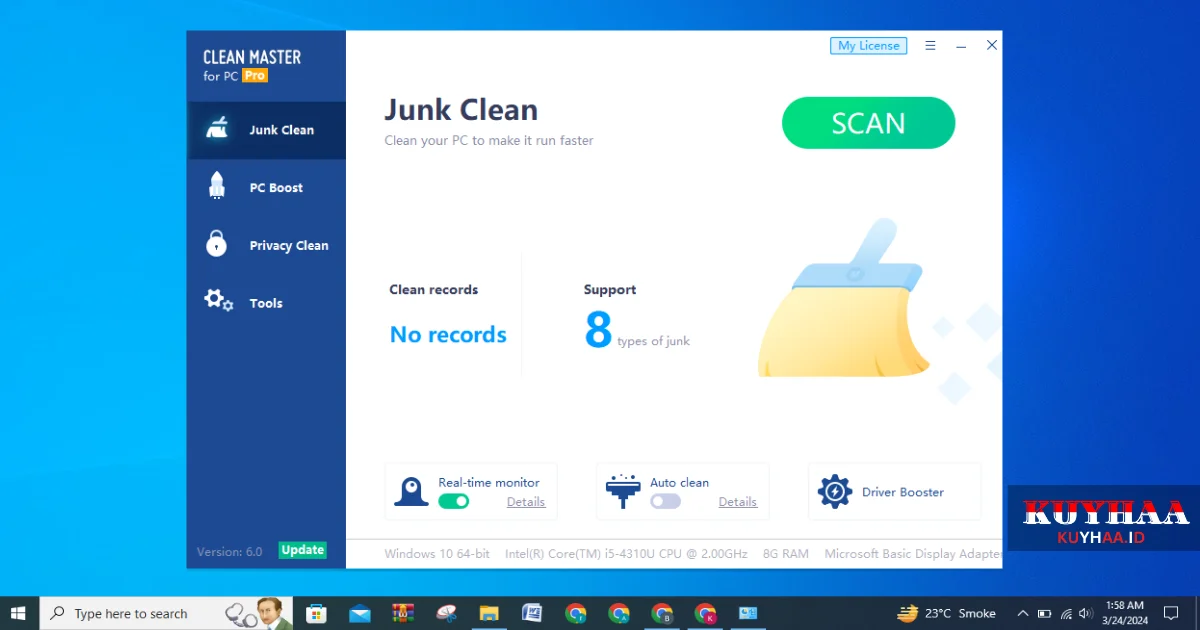Enable the Auto clean switch
The width and height of the screenshot is (1200, 630).
(x=665, y=501)
